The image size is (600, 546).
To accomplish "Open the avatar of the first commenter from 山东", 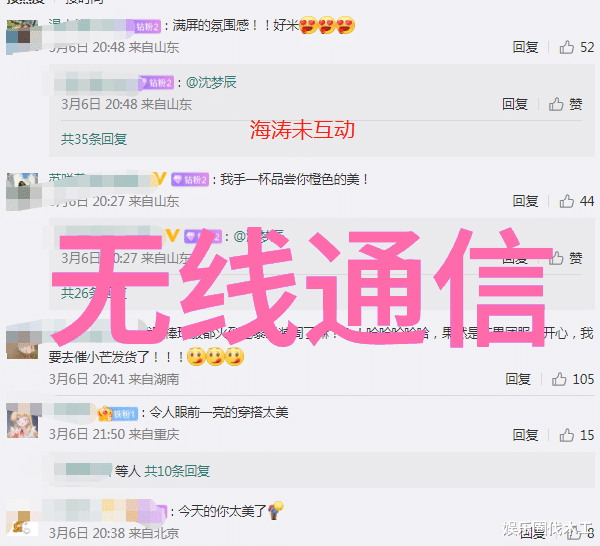I will pyautogui.click(x=22, y=37).
